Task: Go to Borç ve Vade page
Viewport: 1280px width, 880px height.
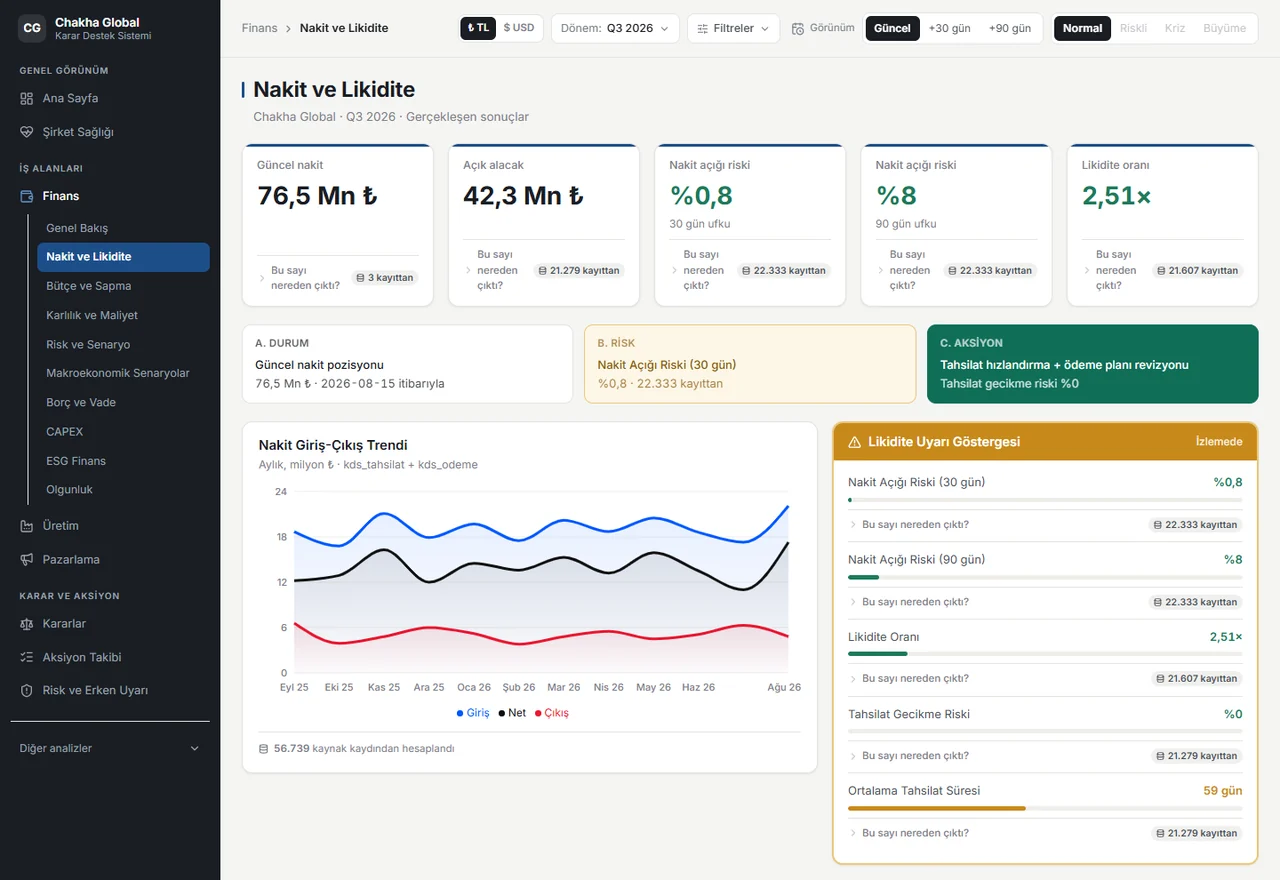Action: point(123,402)
